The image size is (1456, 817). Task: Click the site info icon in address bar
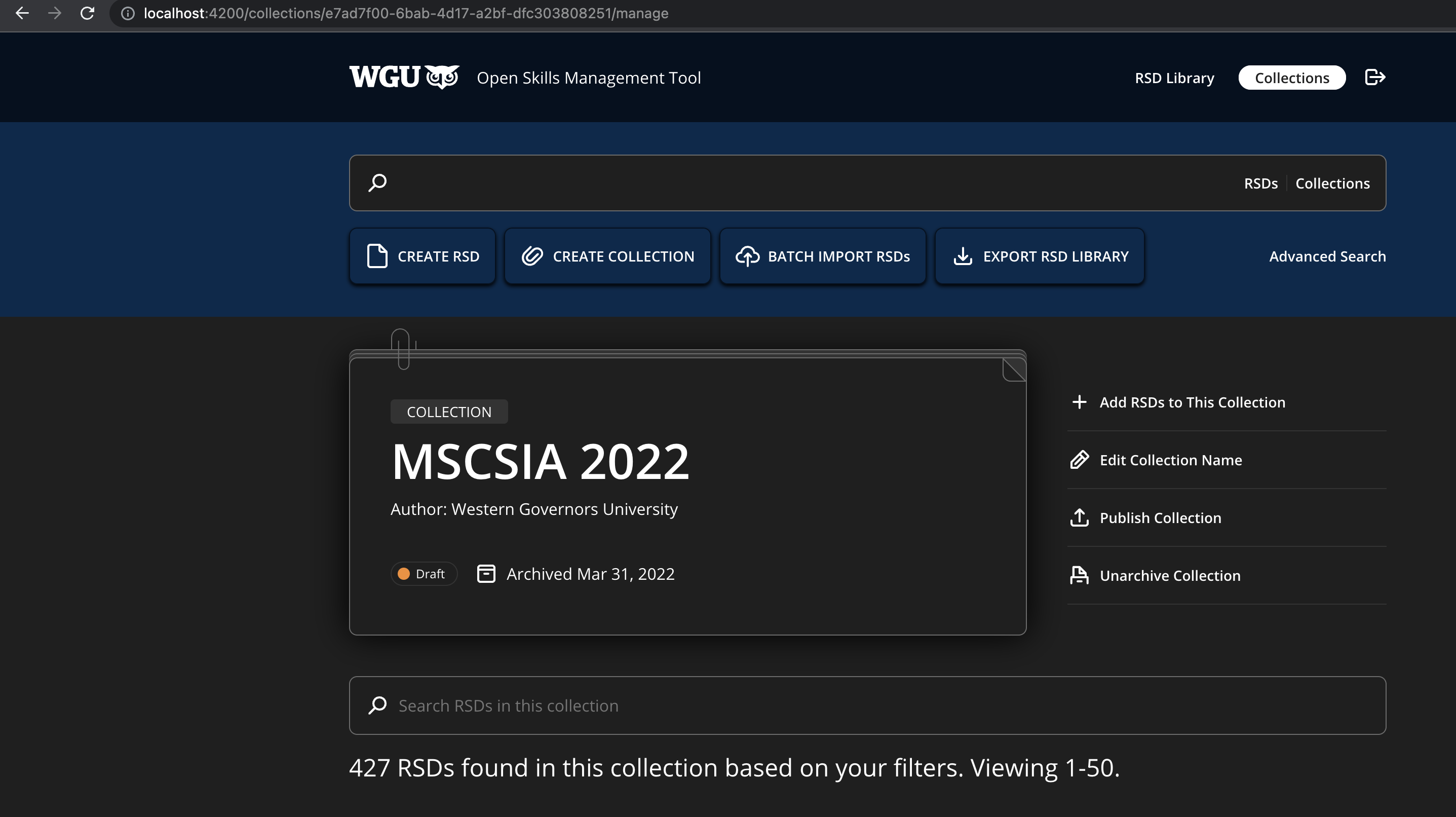(128, 13)
